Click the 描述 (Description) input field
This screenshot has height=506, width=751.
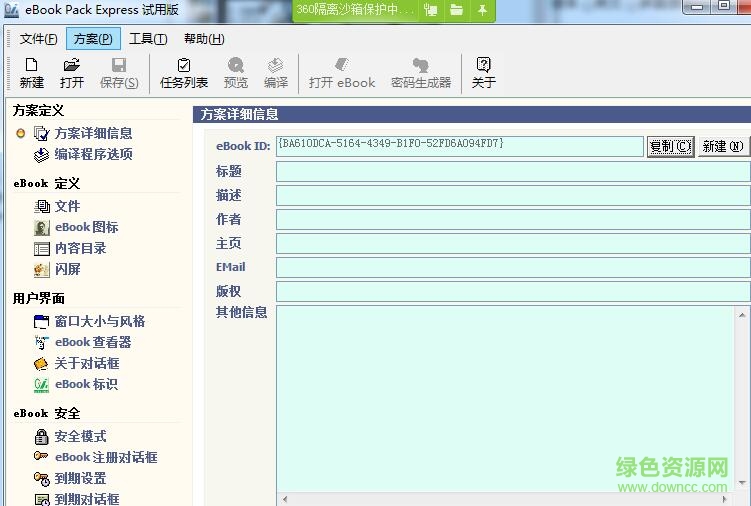[513, 196]
